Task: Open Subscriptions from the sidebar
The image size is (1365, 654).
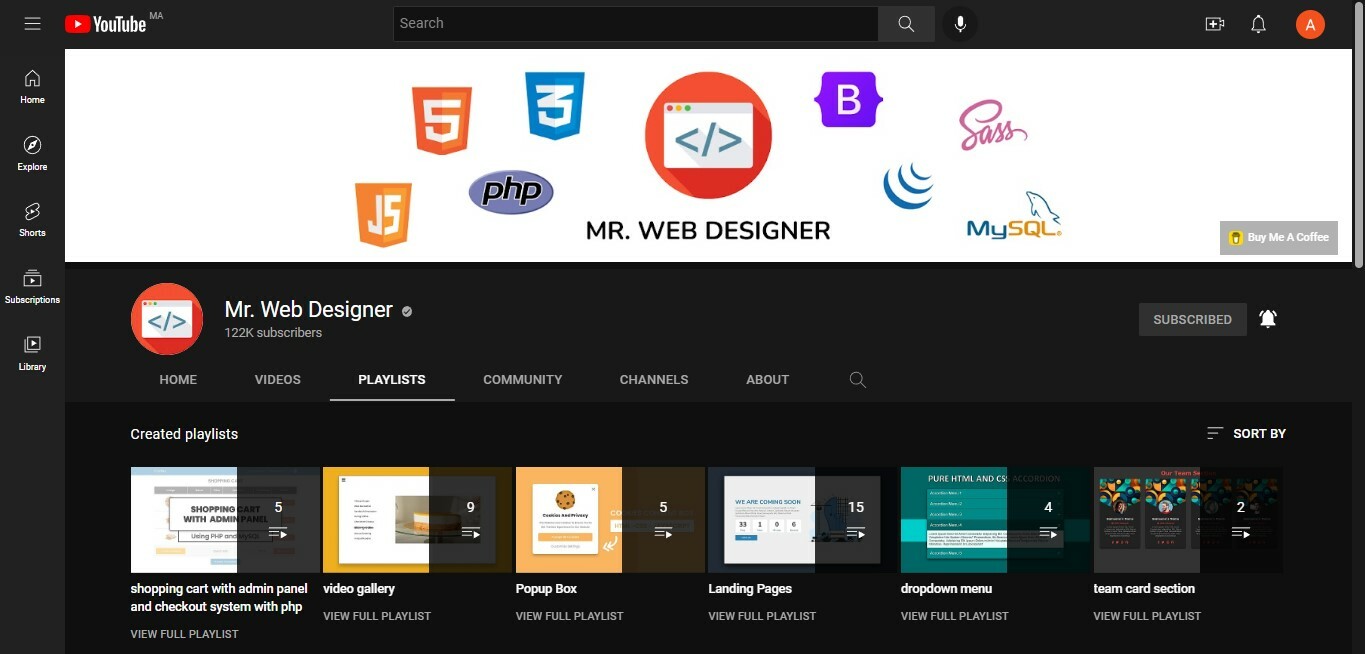Action: (31, 286)
